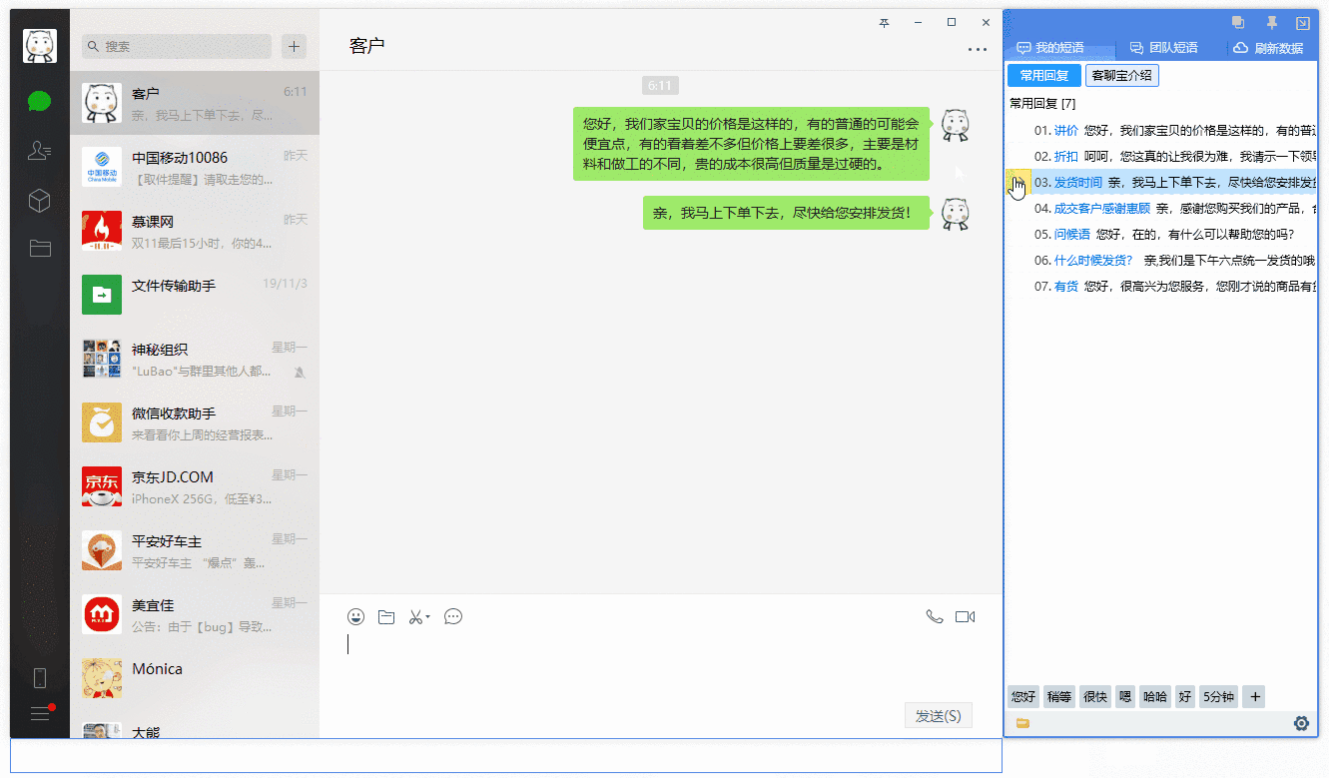The width and height of the screenshot is (1329, 778).
Task: Click the 5分钟 quick reply button
Action: (1218, 697)
